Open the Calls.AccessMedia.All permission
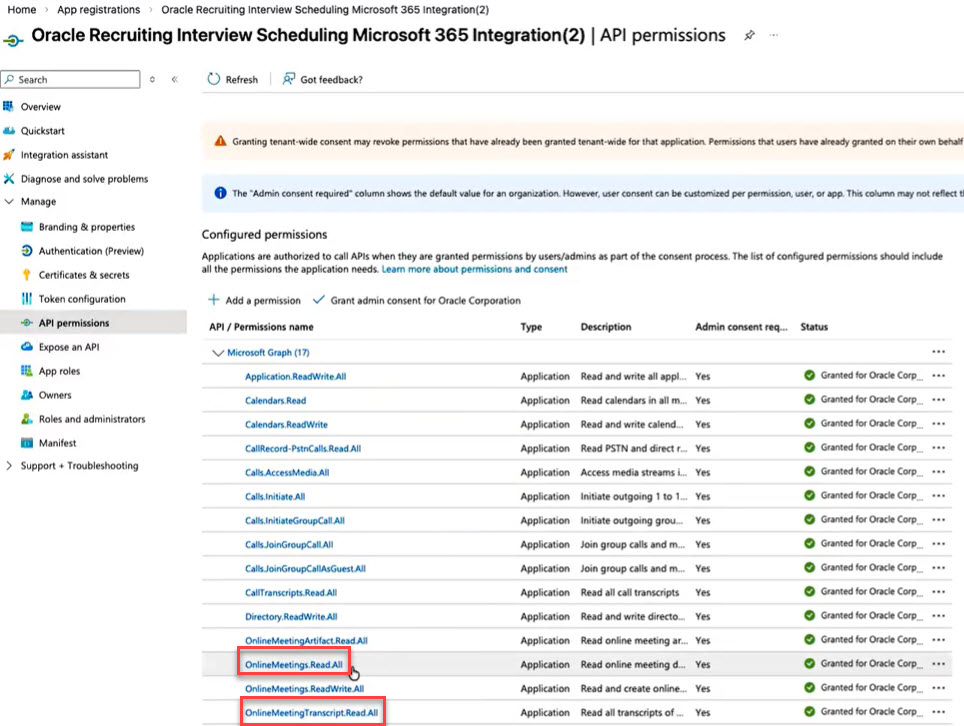The width and height of the screenshot is (964, 726). click(x=287, y=472)
